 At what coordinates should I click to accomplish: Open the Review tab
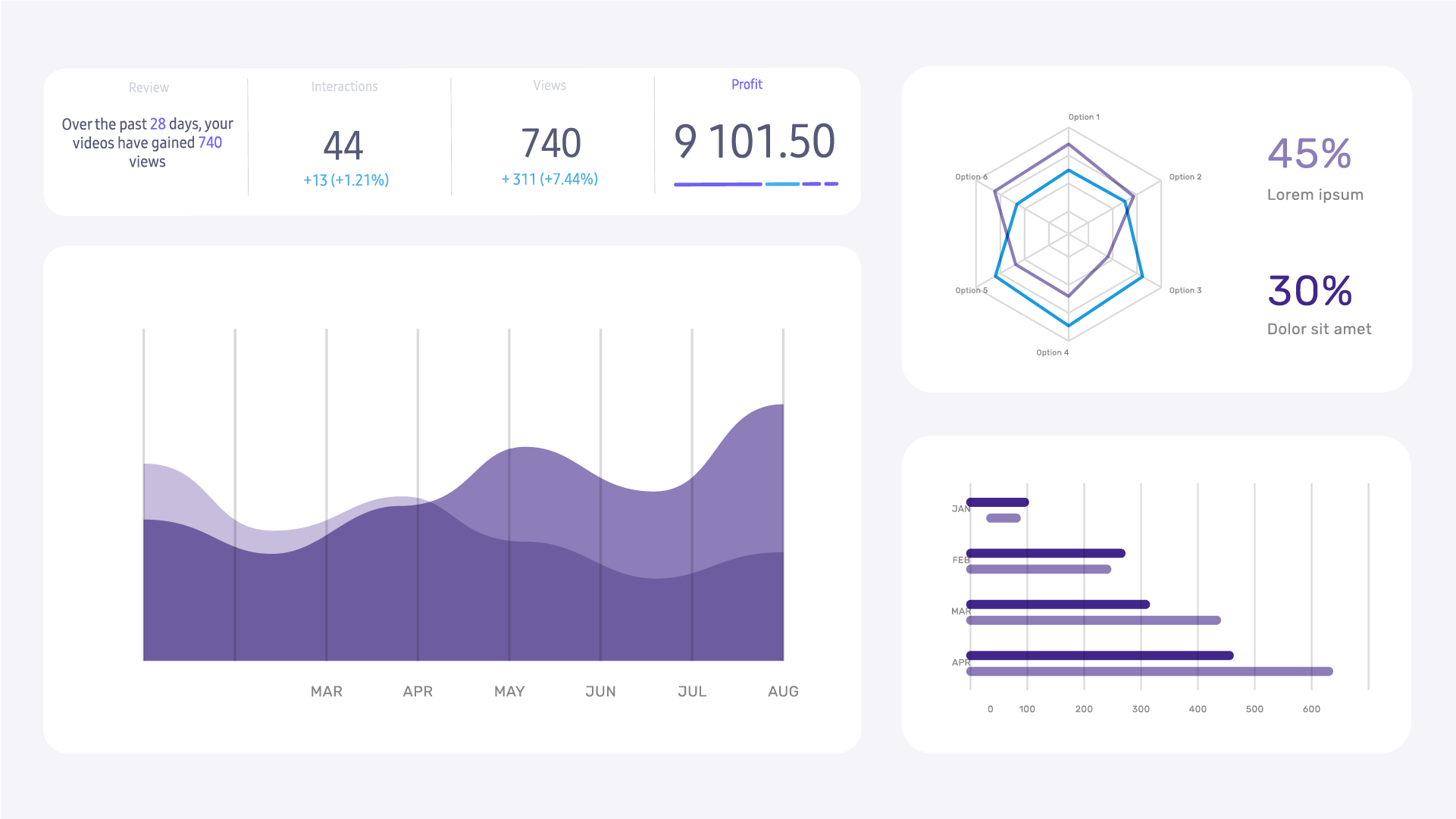[x=149, y=87]
